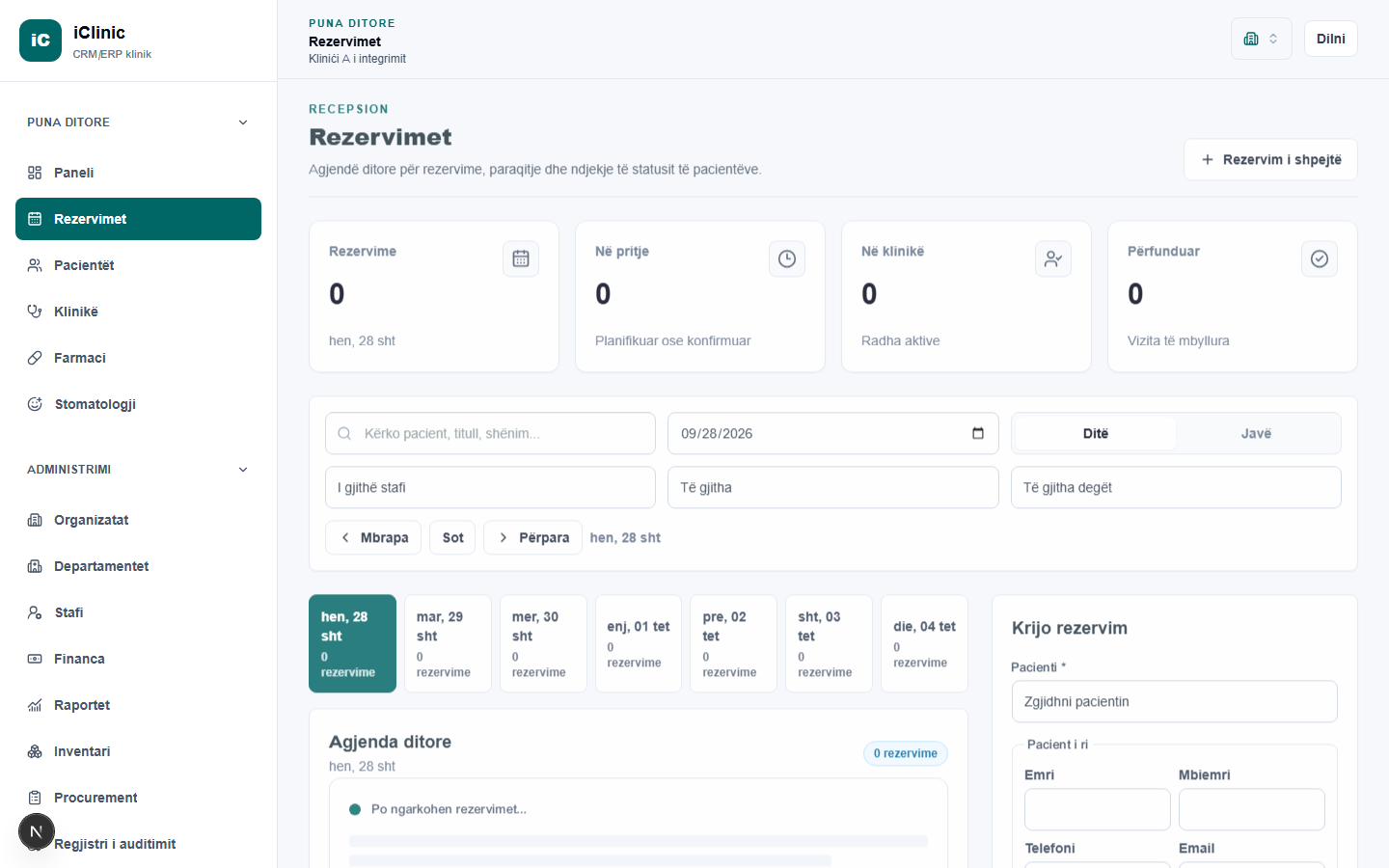The width and height of the screenshot is (1389, 868).
Task: Click the Agjenda ditore heading
Action: [390, 742]
